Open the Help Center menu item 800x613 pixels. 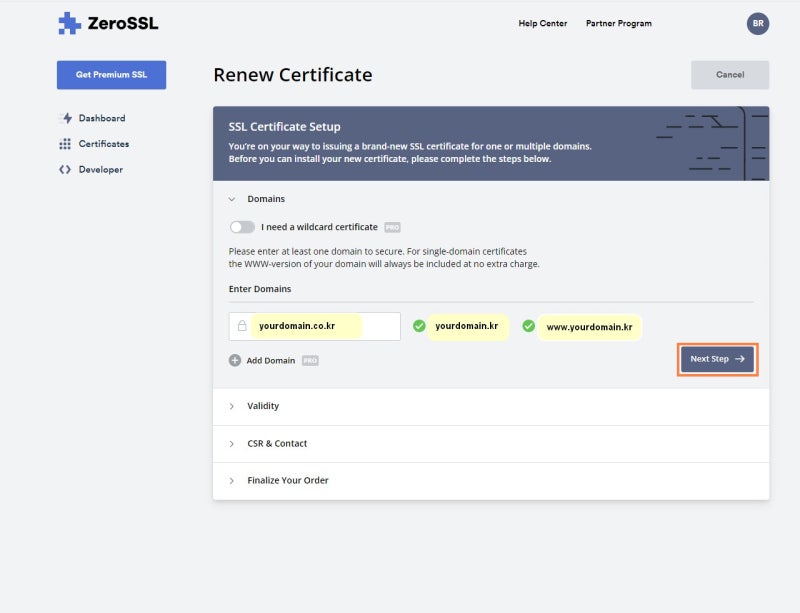pos(543,23)
